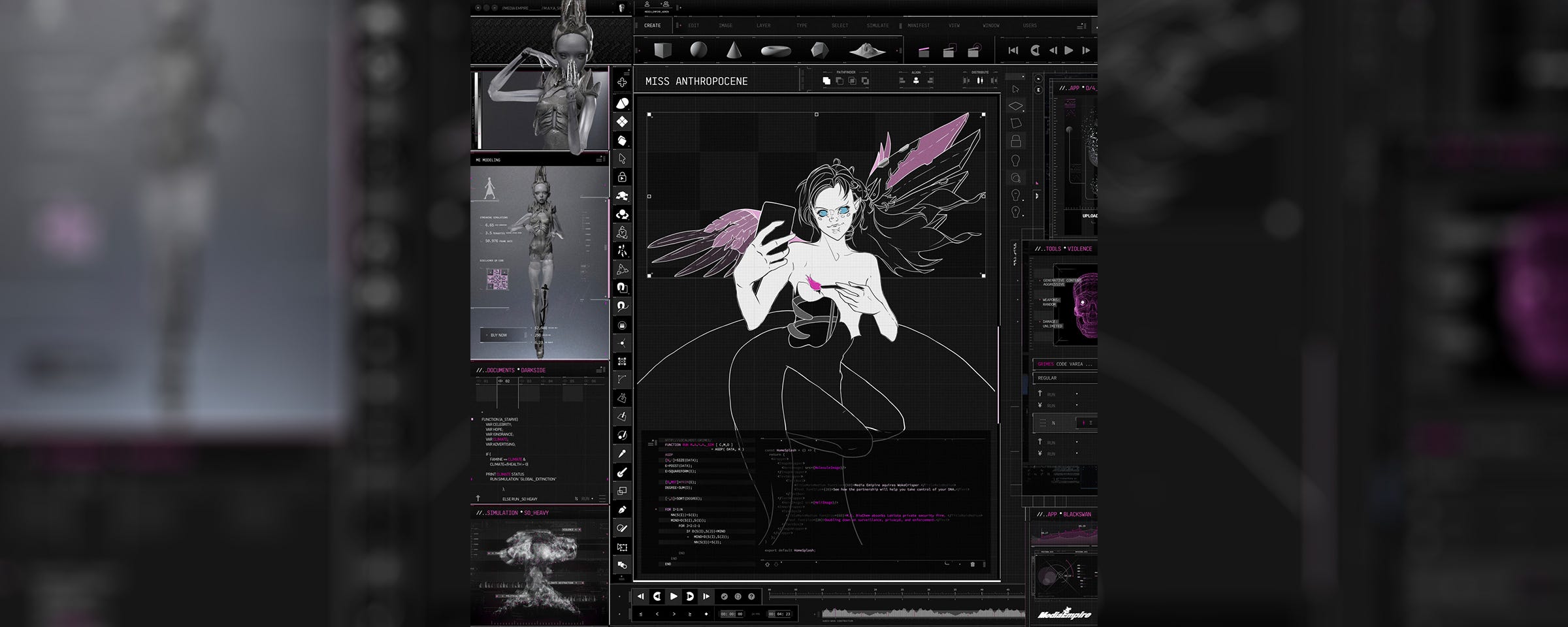1568x627 pixels.
Task: Click the MISS ANTHROPOCENE title text
Action: tap(696, 81)
